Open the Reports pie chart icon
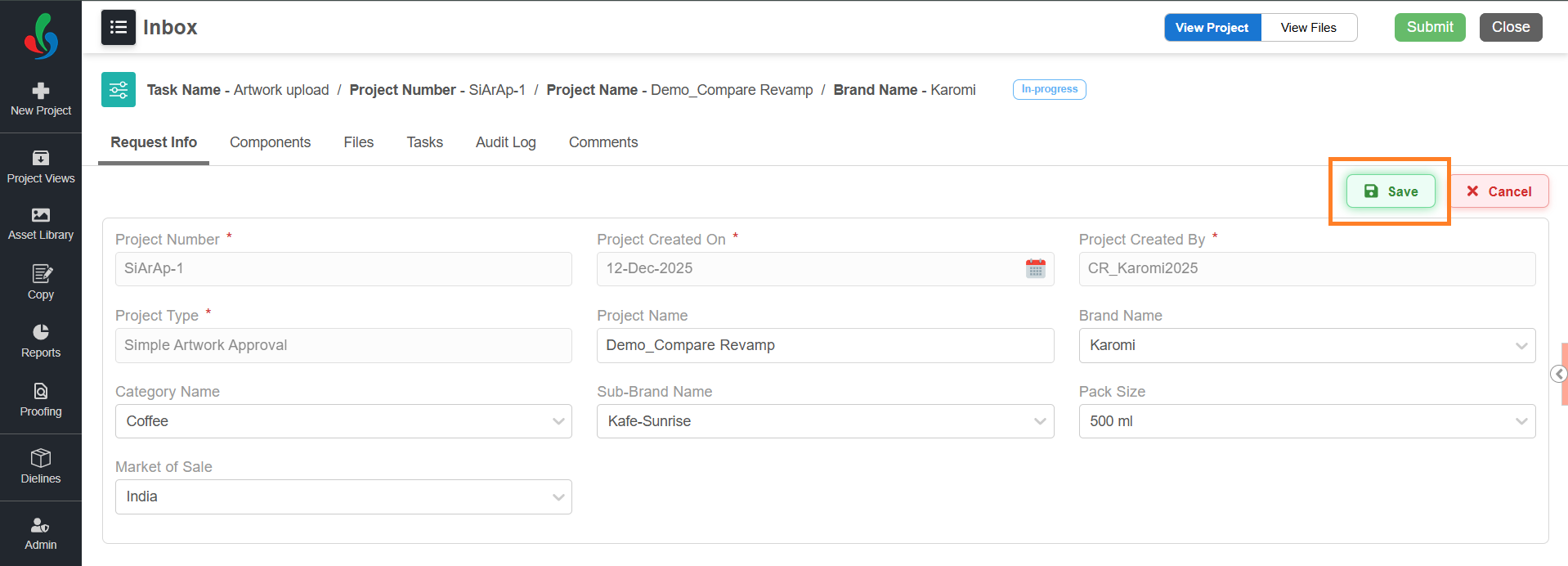Viewport: 1568px width, 566px height. pos(41,332)
